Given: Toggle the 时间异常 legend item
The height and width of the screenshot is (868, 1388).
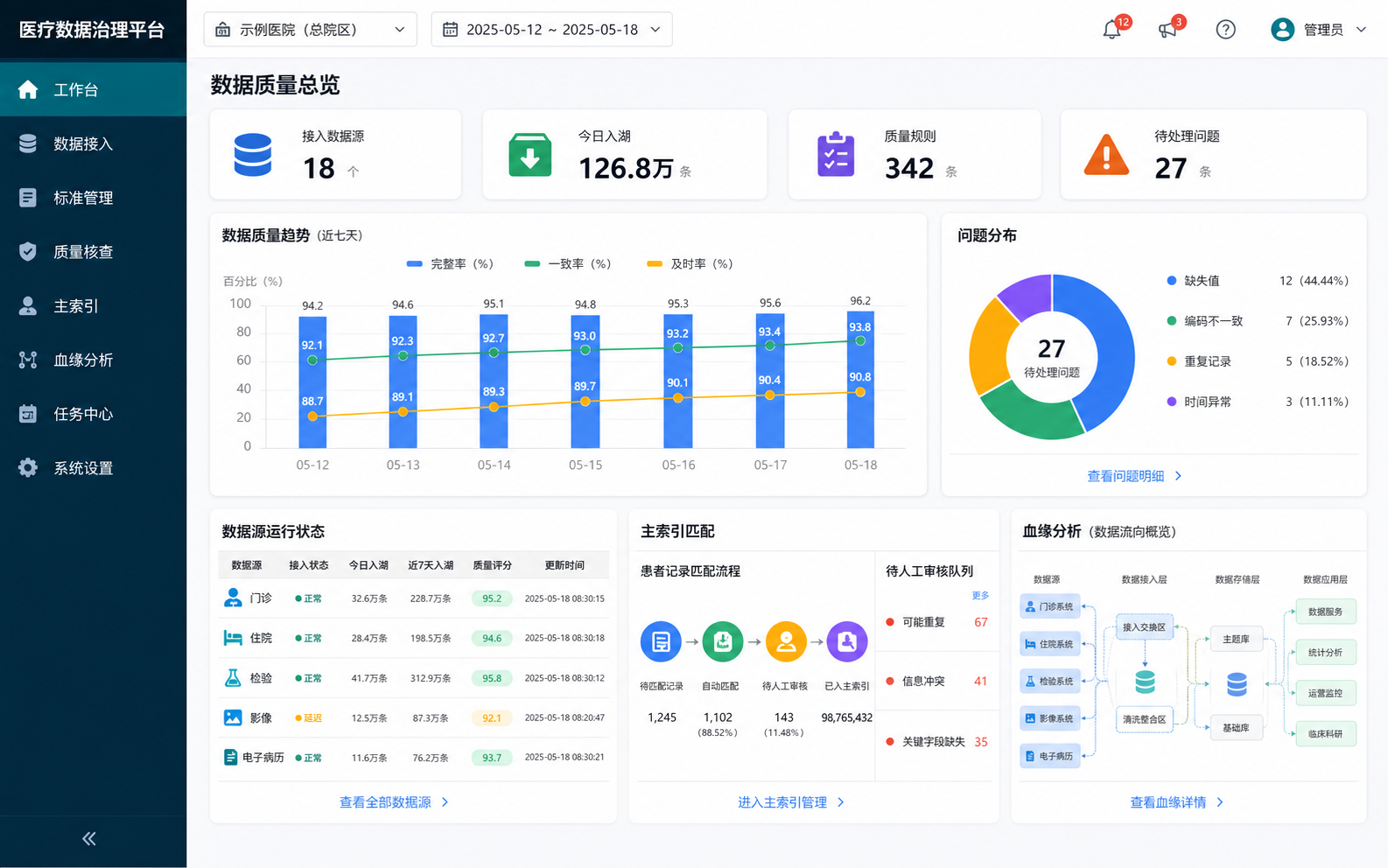Looking at the screenshot, I should 1258,402.
